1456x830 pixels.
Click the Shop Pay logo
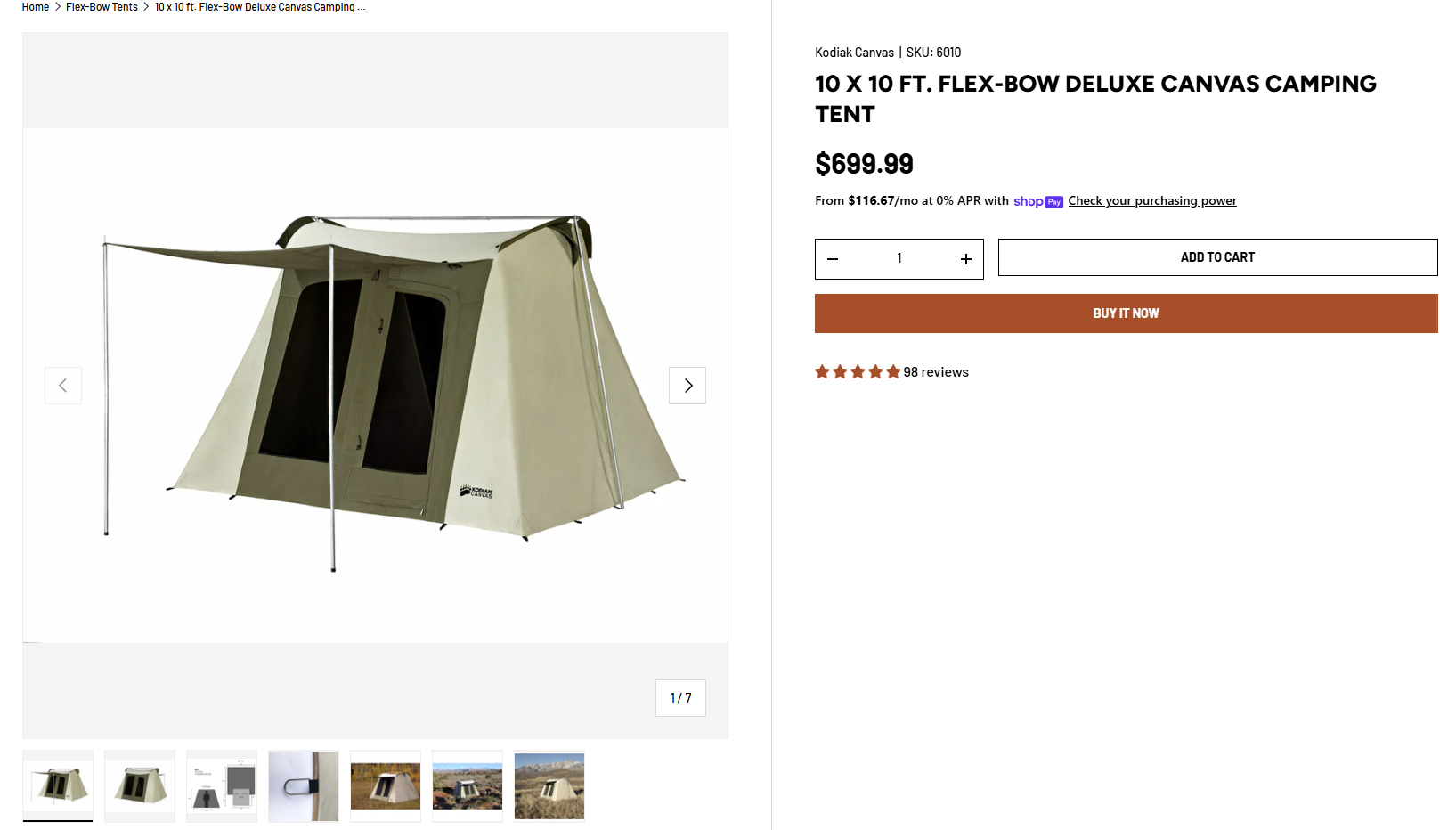(x=1037, y=201)
